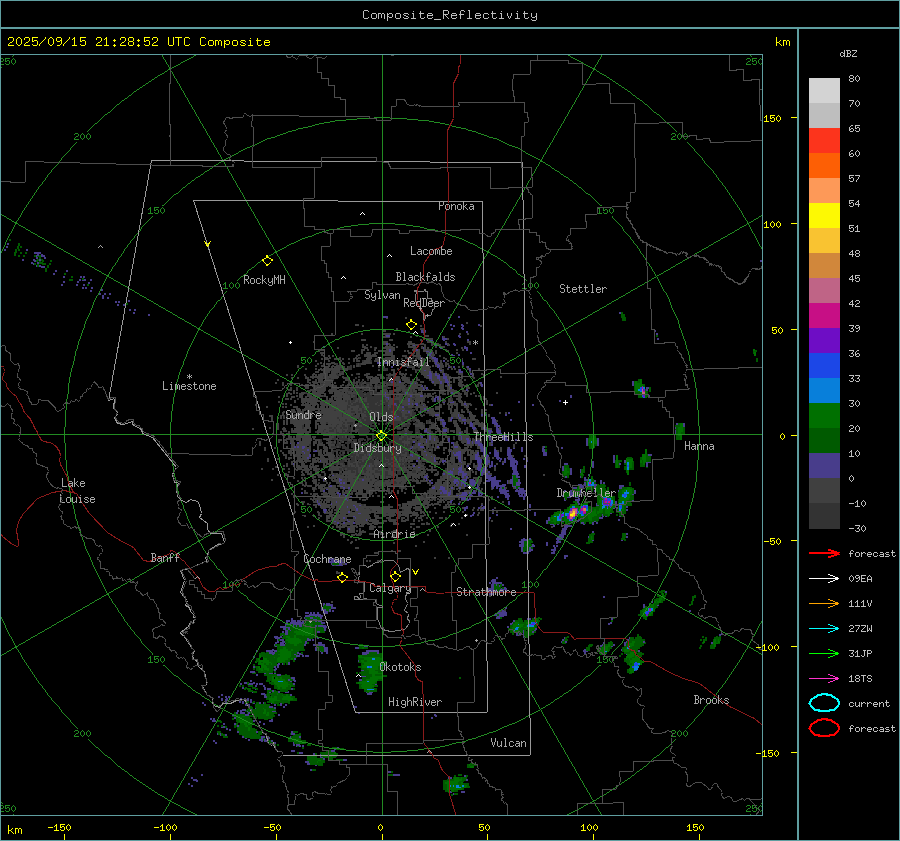Click the cyan current ellipse icon
900x841 pixels.
click(824, 703)
